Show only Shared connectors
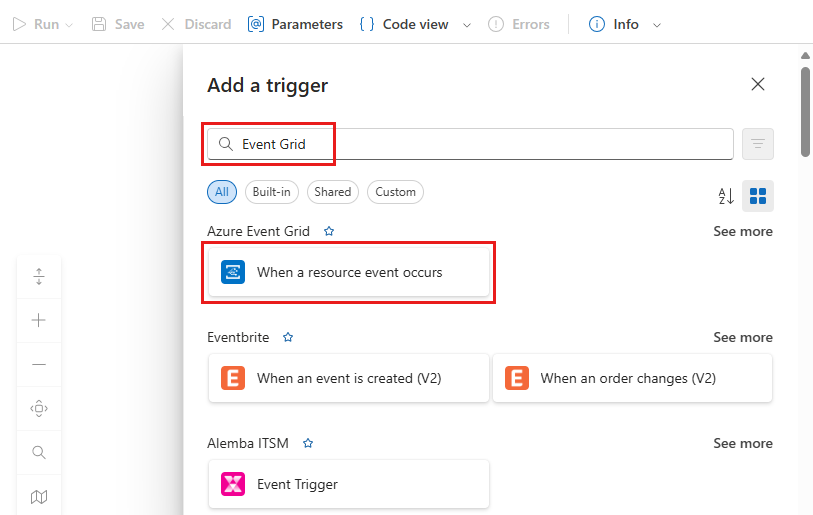The height and width of the screenshot is (515, 813). [332, 192]
